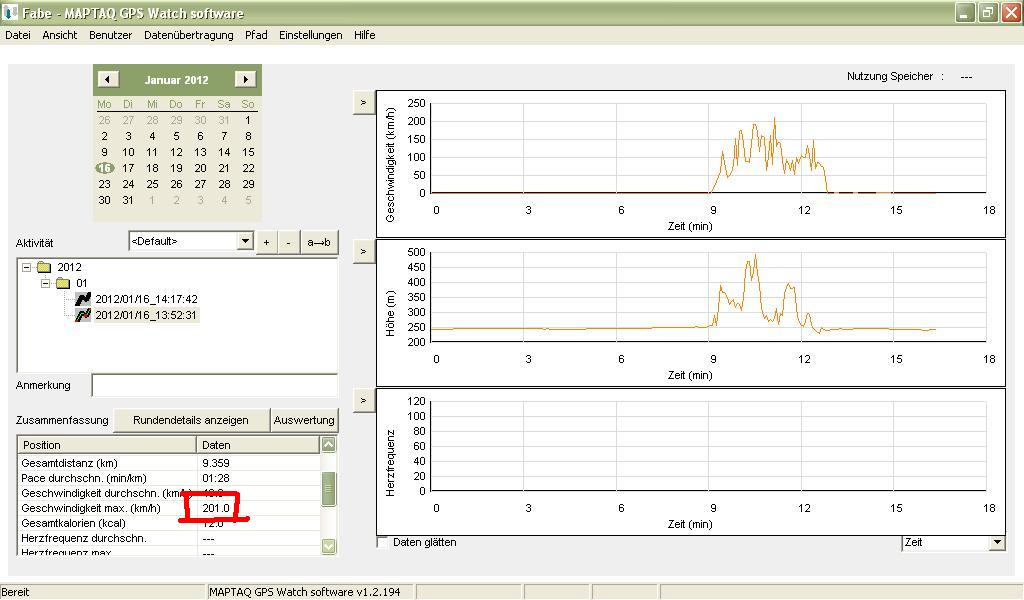Select January 17 in the calendar

[128, 168]
